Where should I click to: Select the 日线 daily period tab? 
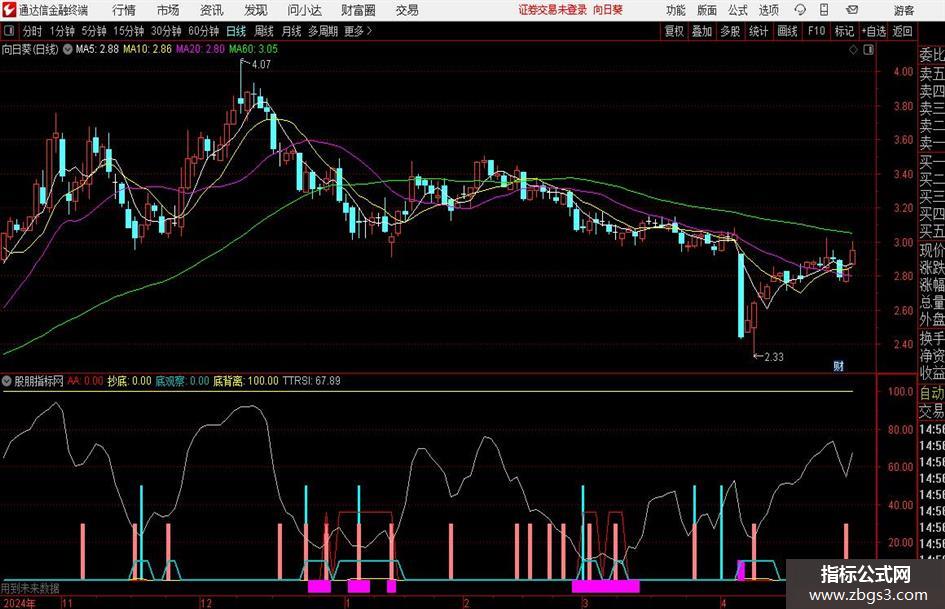click(236, 31)
